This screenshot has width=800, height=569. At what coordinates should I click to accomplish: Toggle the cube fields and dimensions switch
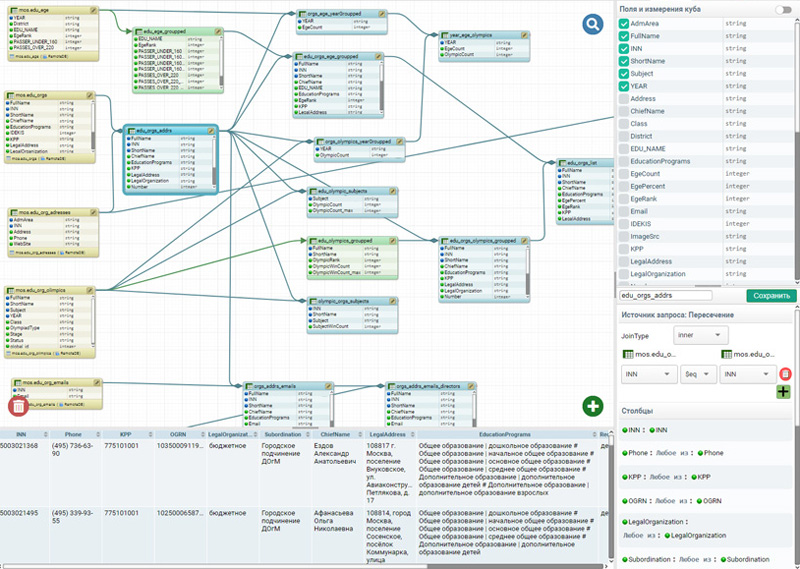pos(783,10)
